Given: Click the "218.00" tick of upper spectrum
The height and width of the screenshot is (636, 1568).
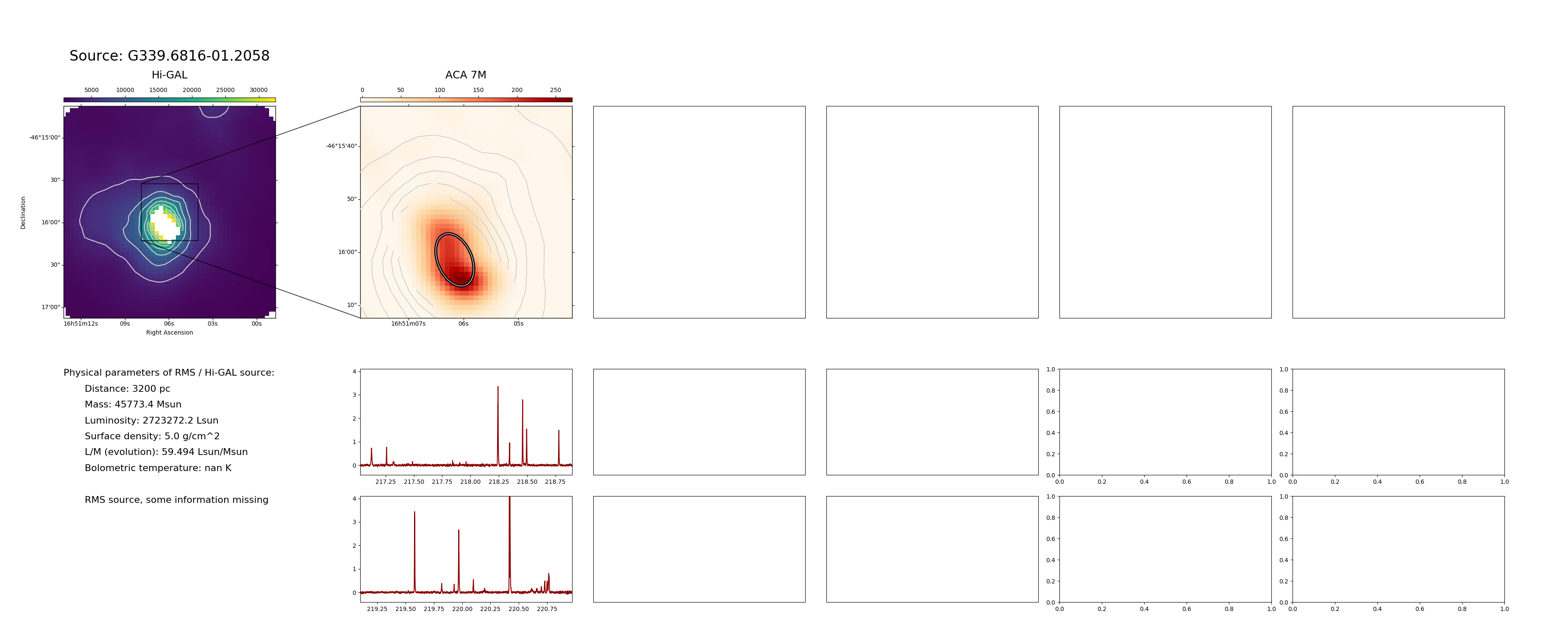Looking at the screenshot, I should (470, 482).
